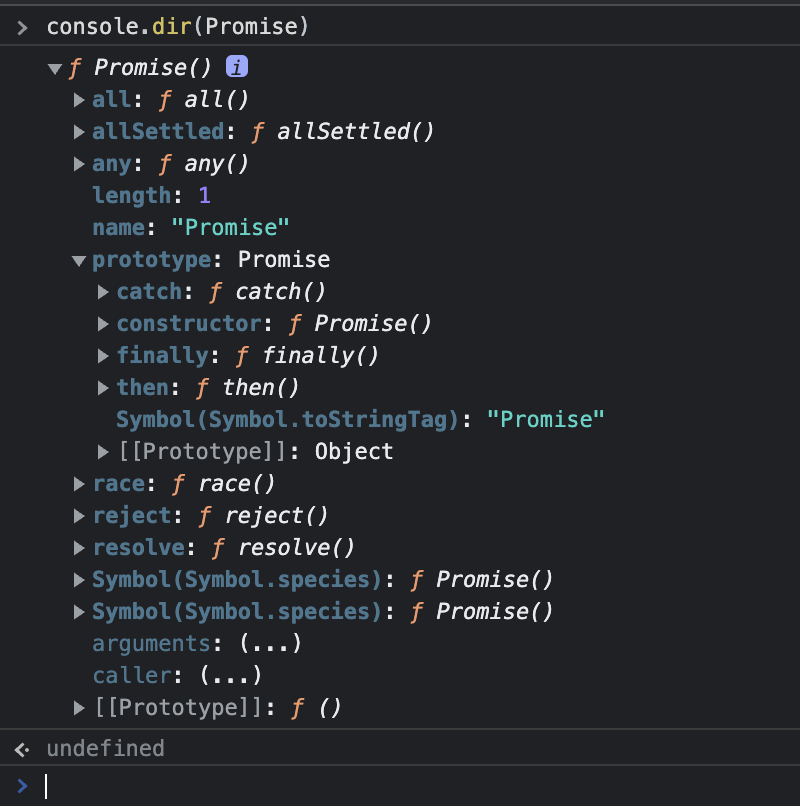The image size is (800, 806).
Task: Expand the [[Prototype]]: Object entry
Action: [x=103, y=452]
